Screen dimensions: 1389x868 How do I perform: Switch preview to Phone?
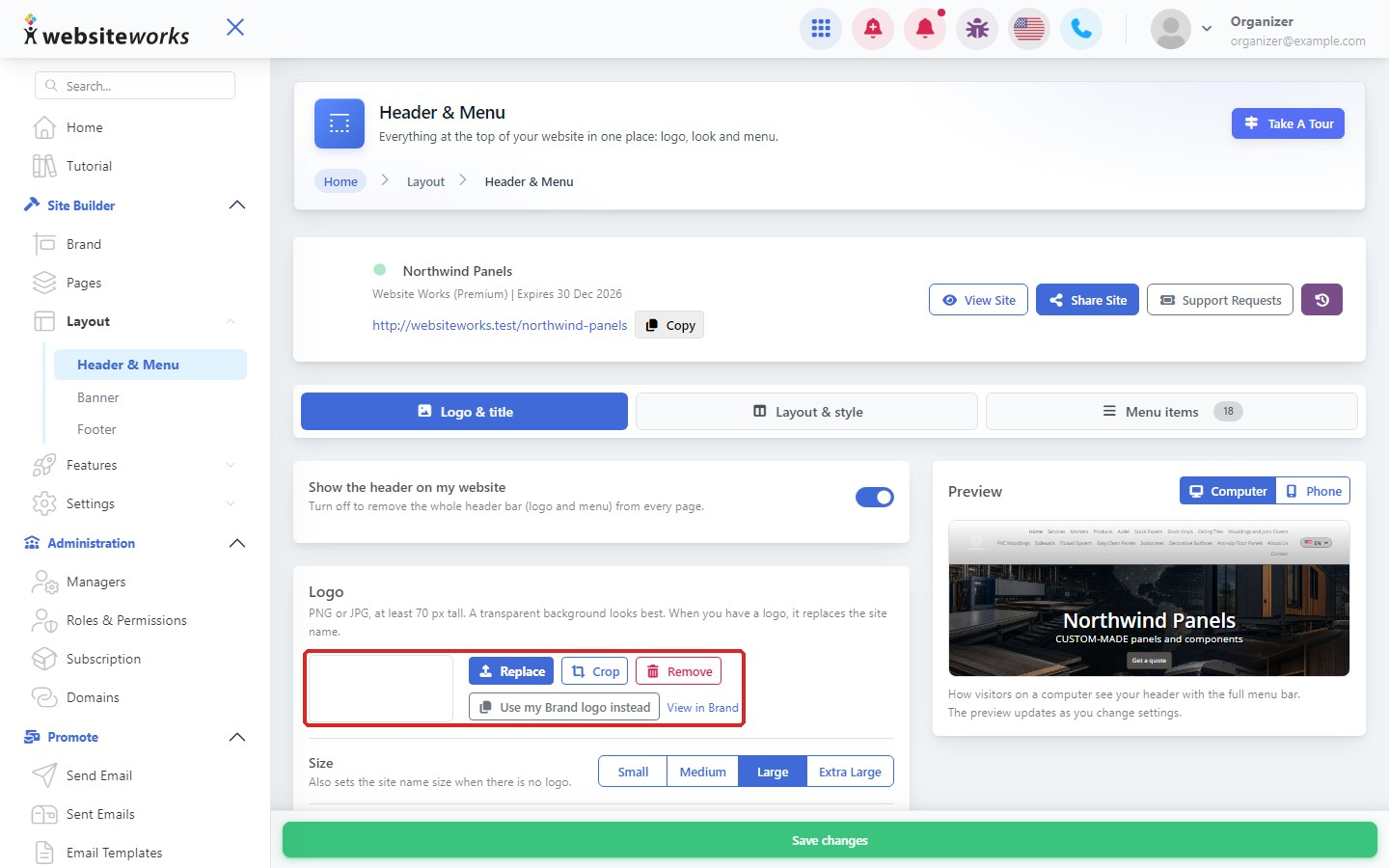point(1313,491)
